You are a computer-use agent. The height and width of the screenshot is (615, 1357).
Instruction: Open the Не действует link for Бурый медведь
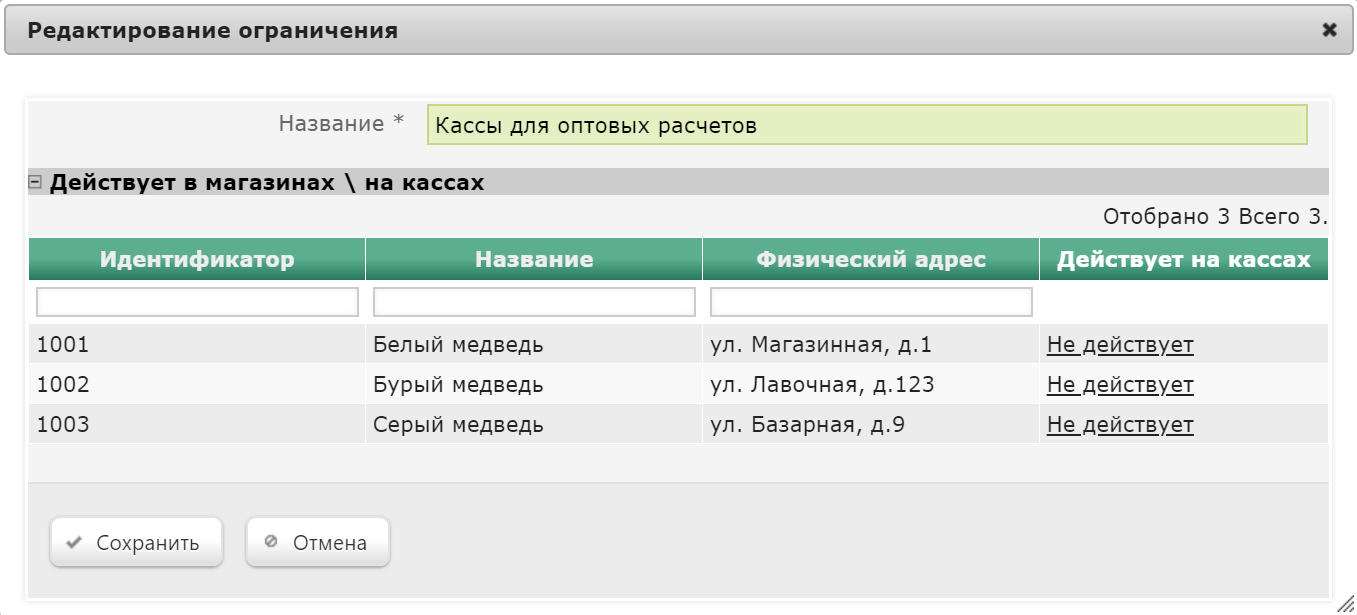(1120, 385)
